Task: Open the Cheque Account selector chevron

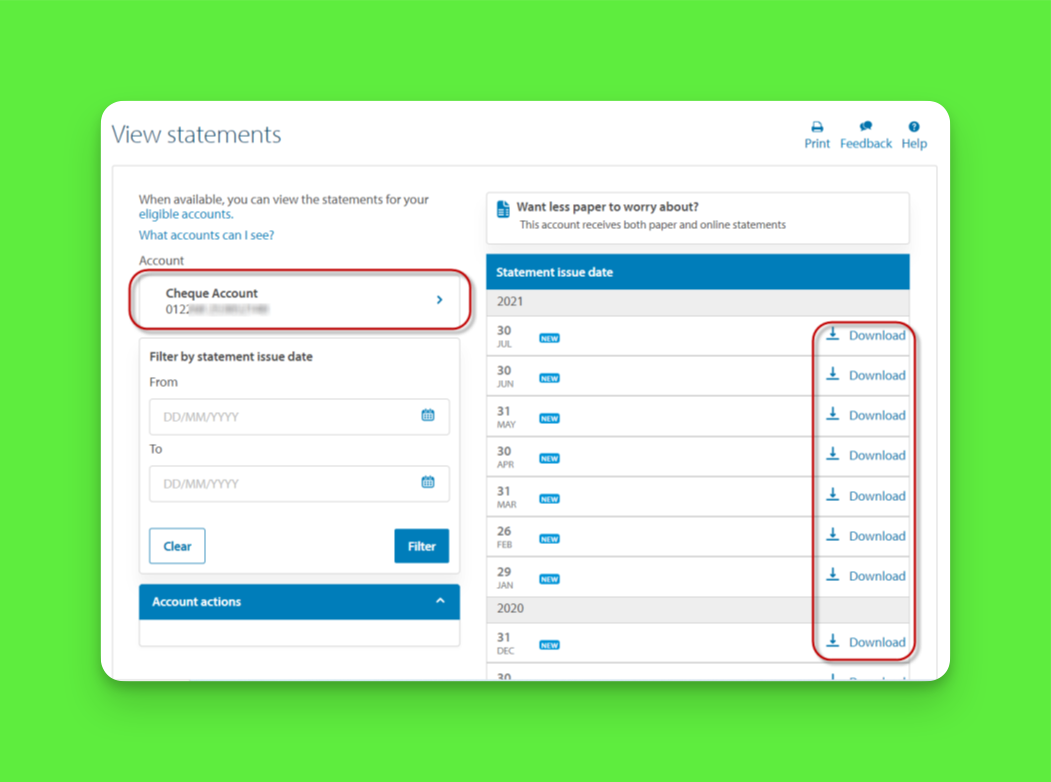Action: pos(440,300)
